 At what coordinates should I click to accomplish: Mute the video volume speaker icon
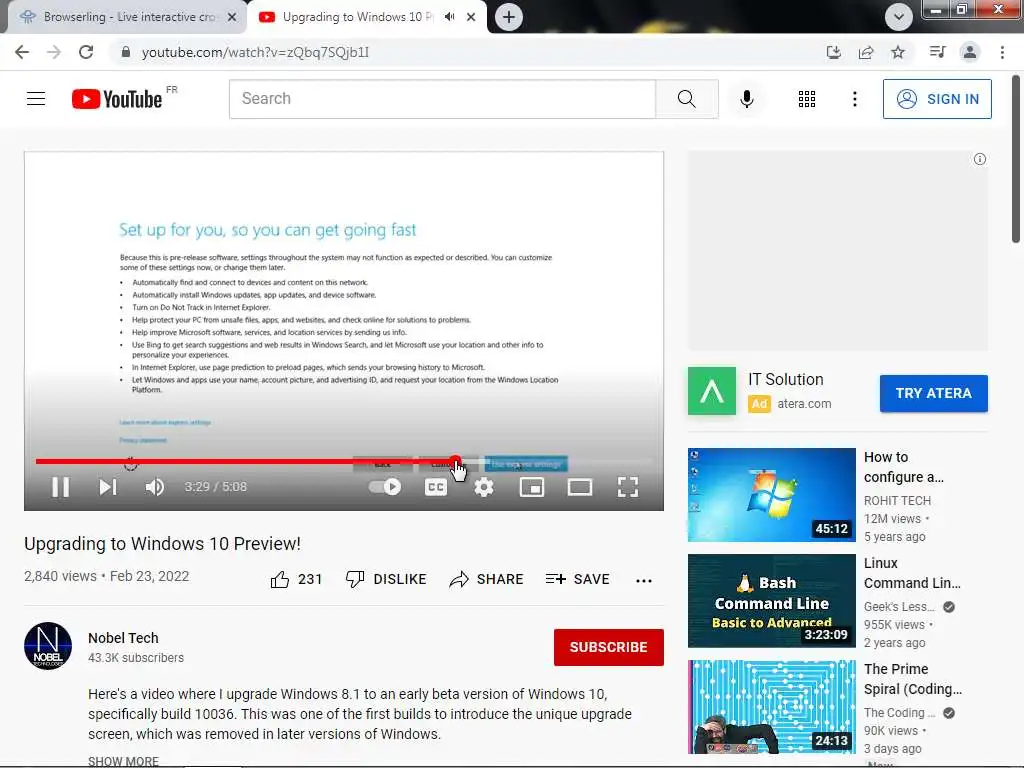155,487
